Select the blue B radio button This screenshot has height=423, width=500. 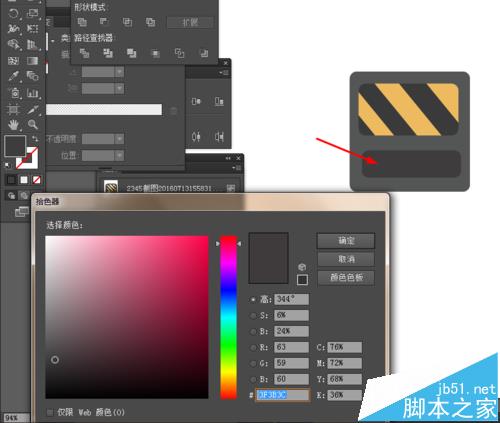point(253,379)
